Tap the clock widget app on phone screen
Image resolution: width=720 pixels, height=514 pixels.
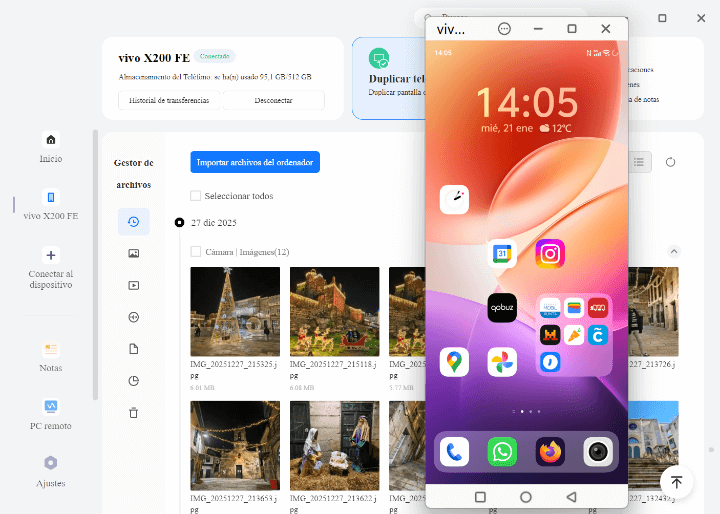point(454,199)
